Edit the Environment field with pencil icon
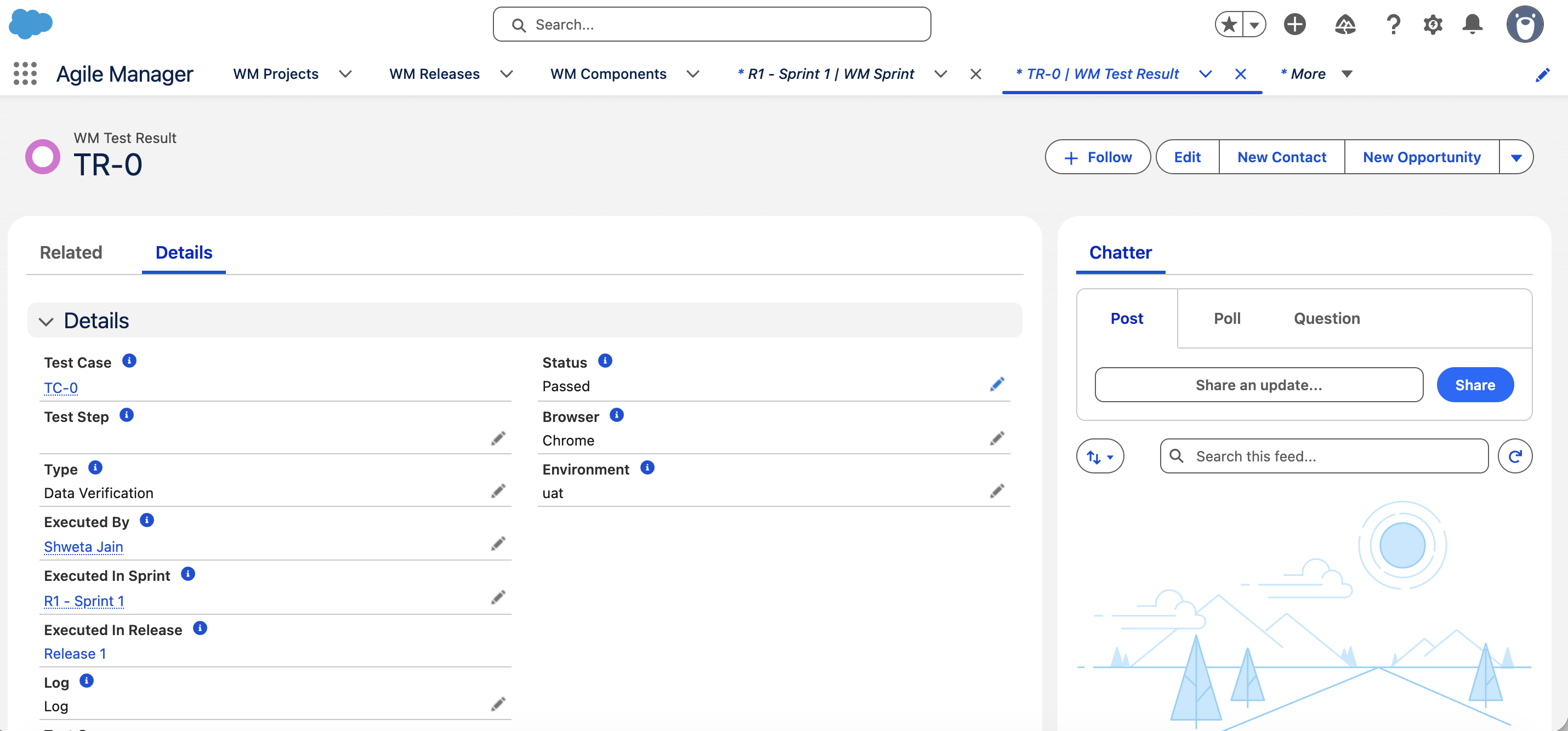 (996, 491)
